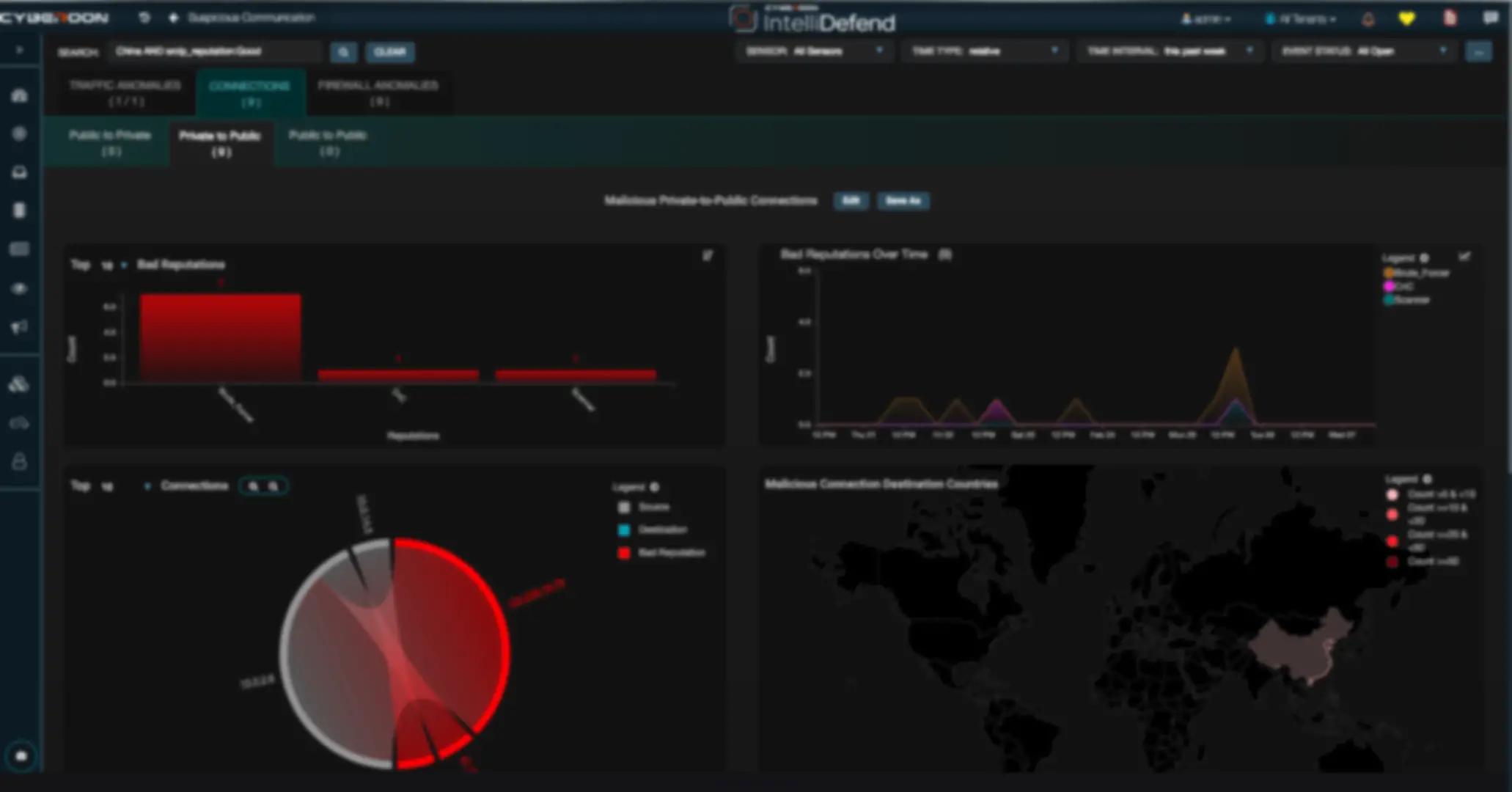
Task: Click the ellipsis more-options button
Action: (1478, 52)
